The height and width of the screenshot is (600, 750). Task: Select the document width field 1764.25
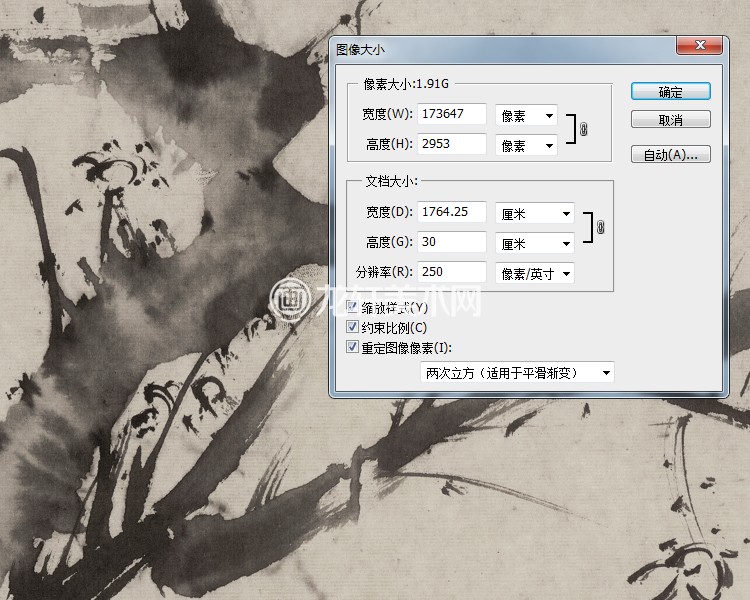click(x=452, y=212)
